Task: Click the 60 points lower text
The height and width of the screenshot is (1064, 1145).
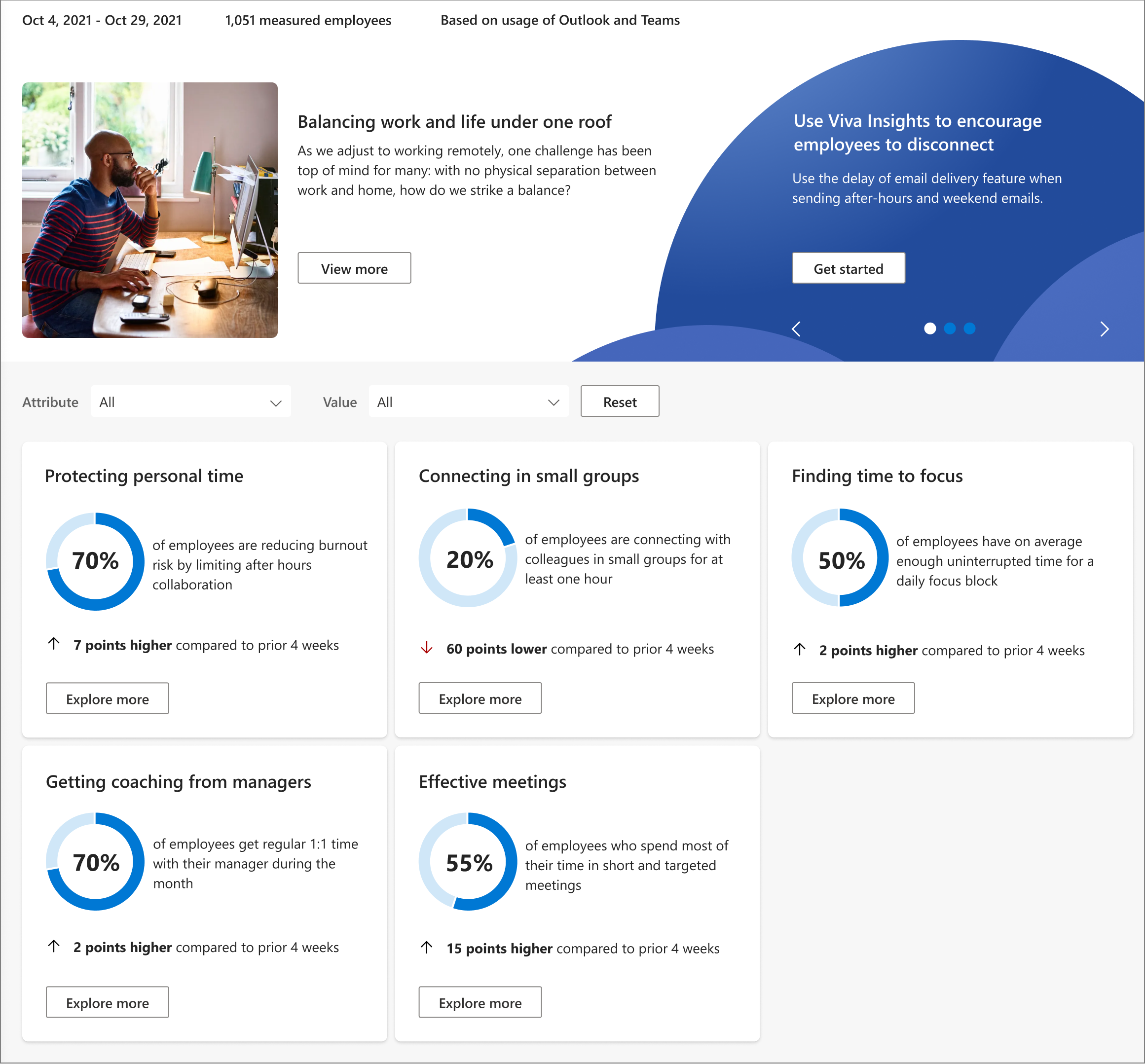Action: click(x=497, y=649)
